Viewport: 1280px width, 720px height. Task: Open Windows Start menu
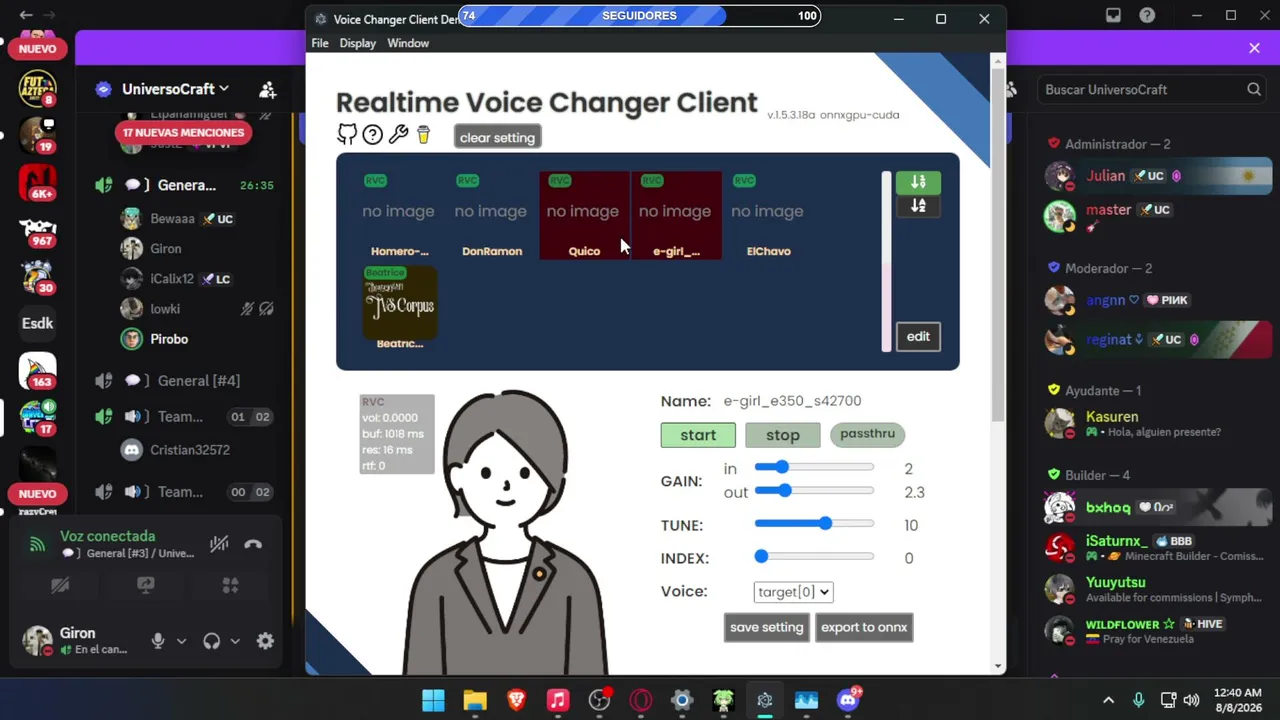pos(433,700)
